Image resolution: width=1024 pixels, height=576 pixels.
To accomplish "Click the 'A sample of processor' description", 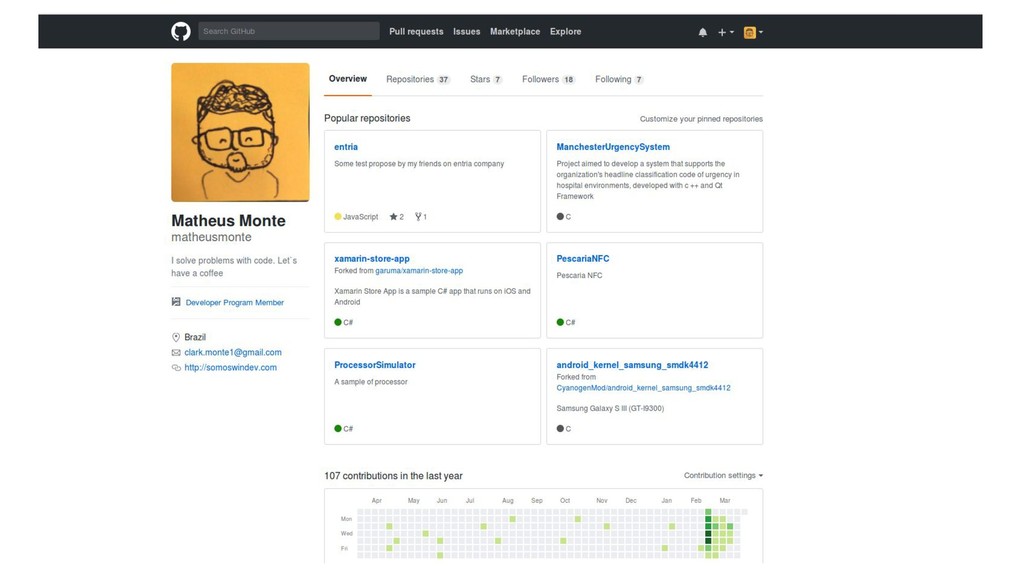I will [x=371, y=382].
